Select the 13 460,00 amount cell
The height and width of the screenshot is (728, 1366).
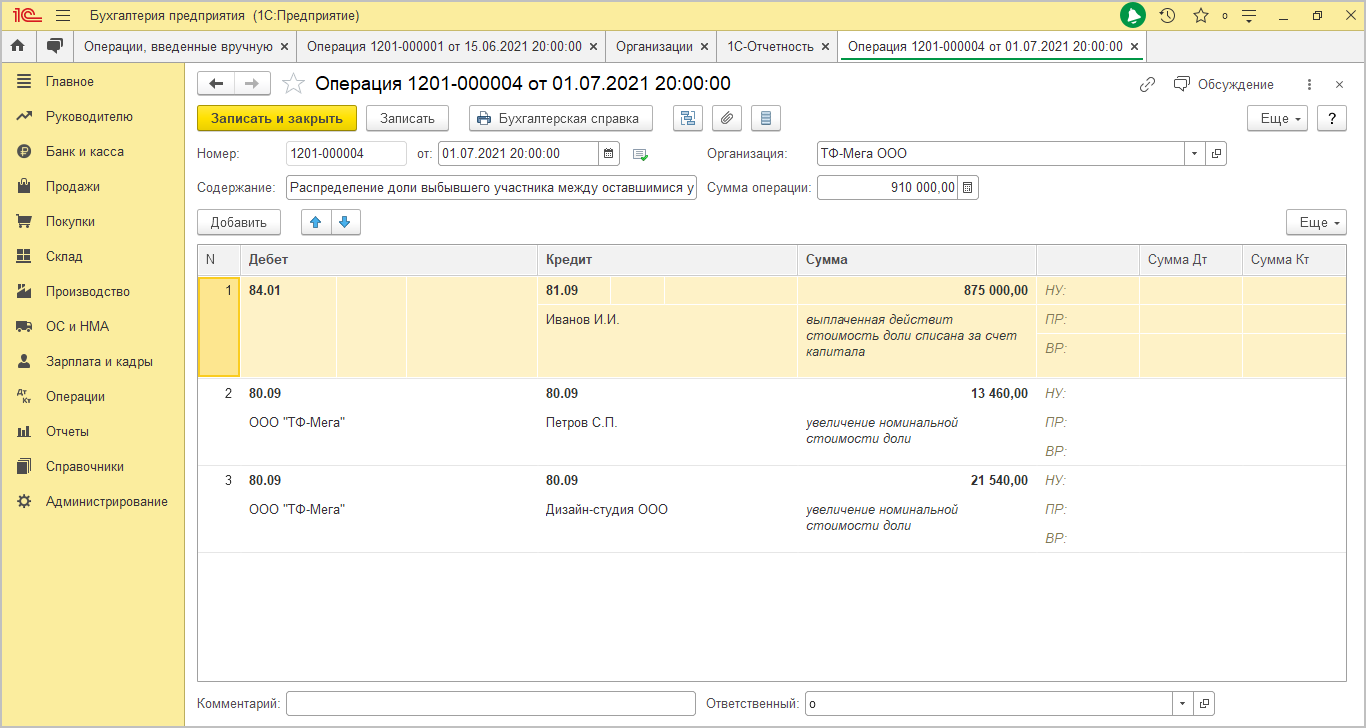tap(917, 393)
